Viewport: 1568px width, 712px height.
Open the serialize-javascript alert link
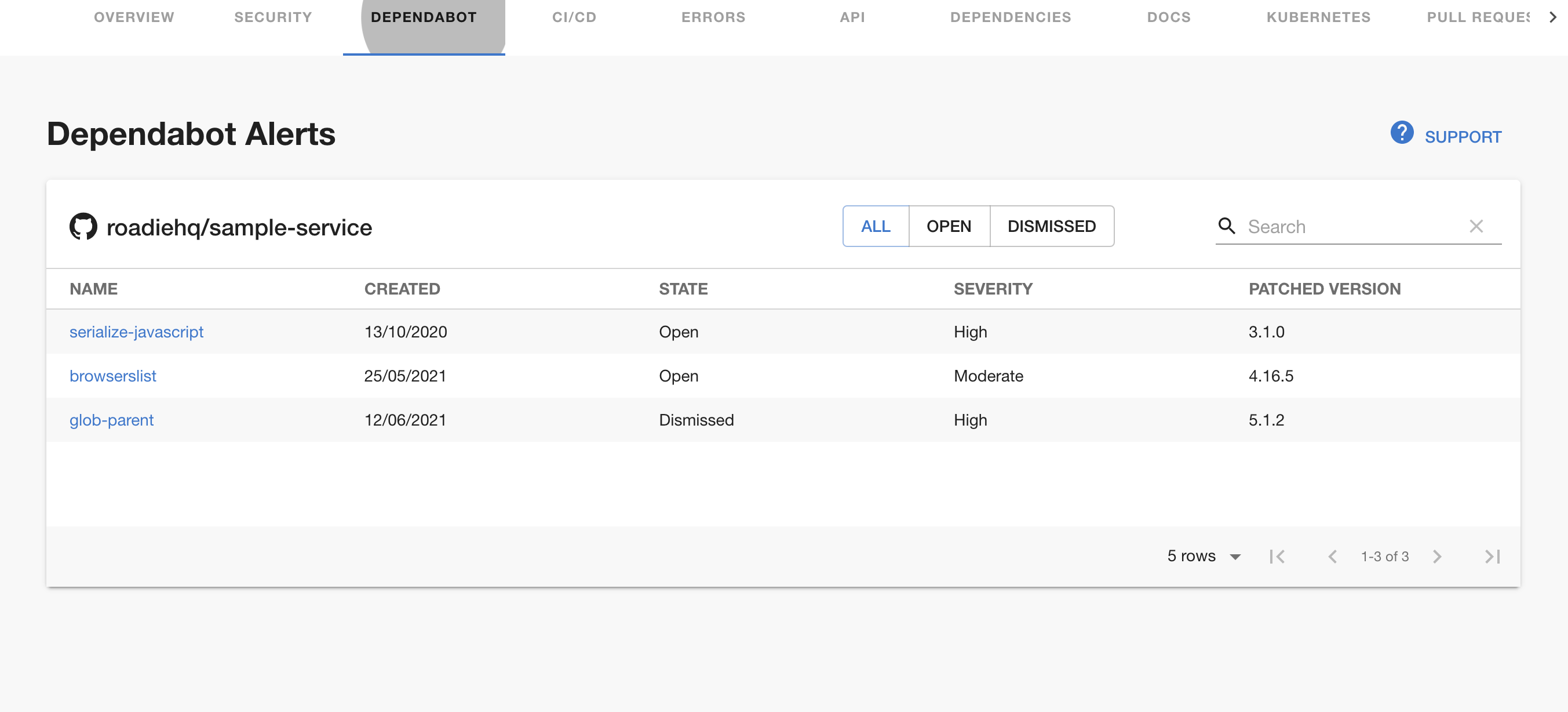click(136, 332)
